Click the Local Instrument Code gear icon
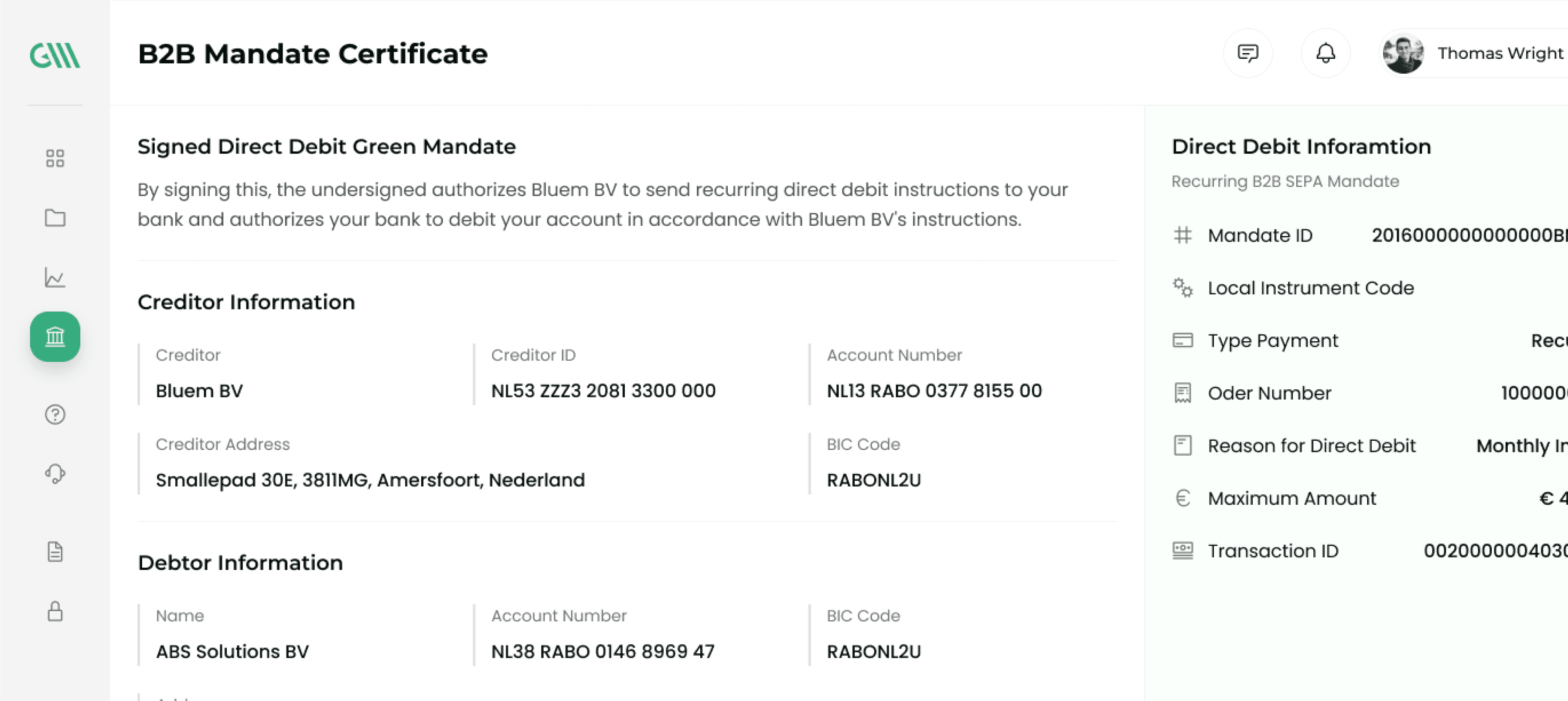This screenshot has width=1568, height=701. click(1183, 287)
